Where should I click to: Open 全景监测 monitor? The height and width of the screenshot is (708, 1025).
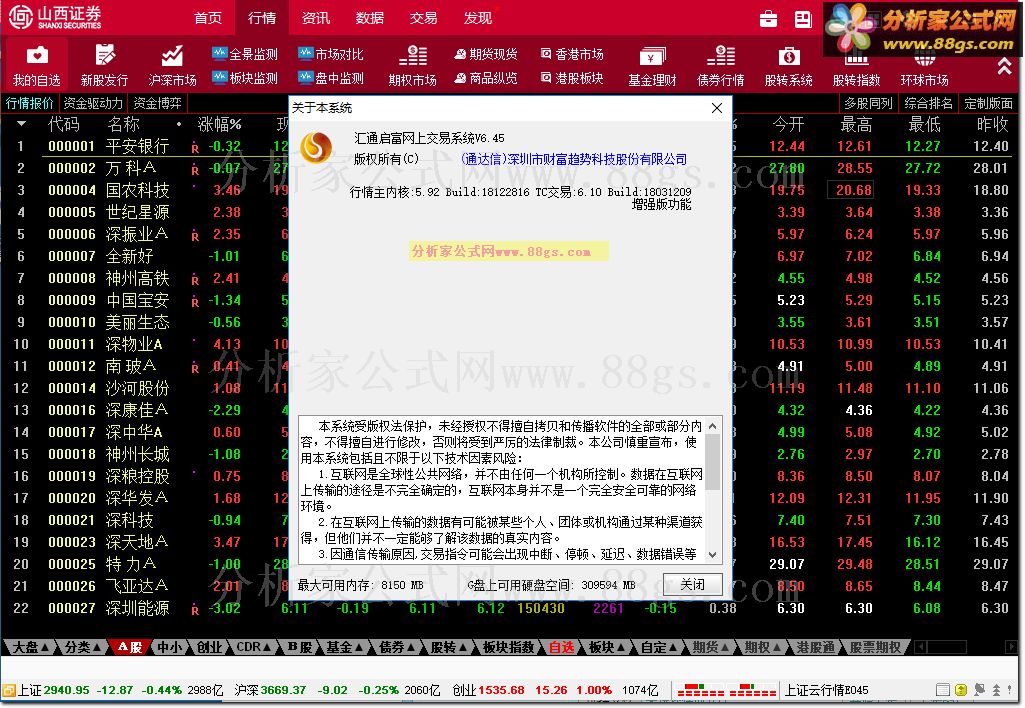[x=245, y=54]
